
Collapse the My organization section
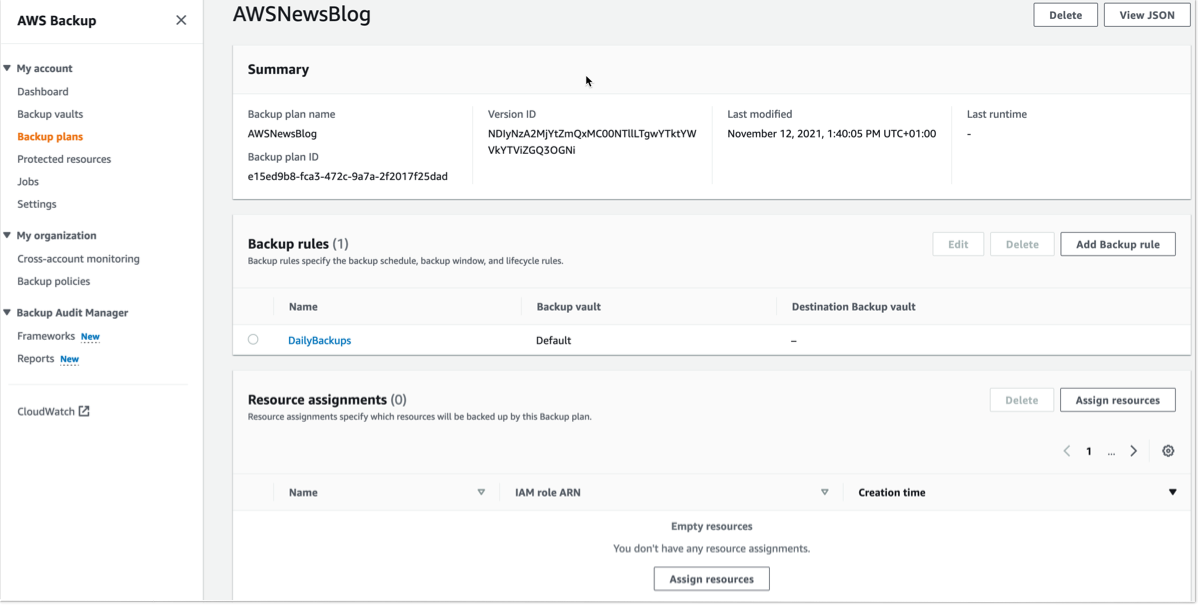tap(9, 235)
